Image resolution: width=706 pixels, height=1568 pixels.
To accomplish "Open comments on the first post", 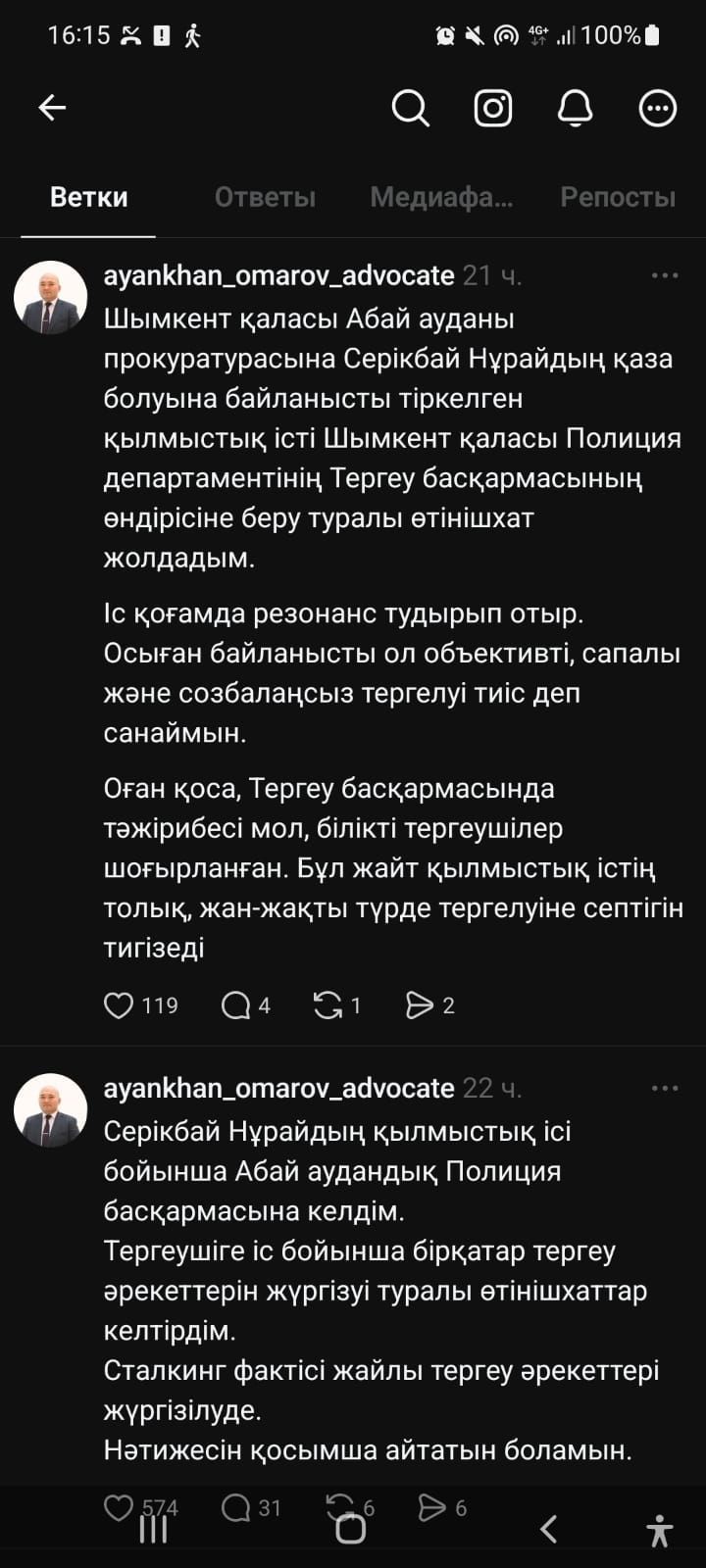I will [236, 1005].
